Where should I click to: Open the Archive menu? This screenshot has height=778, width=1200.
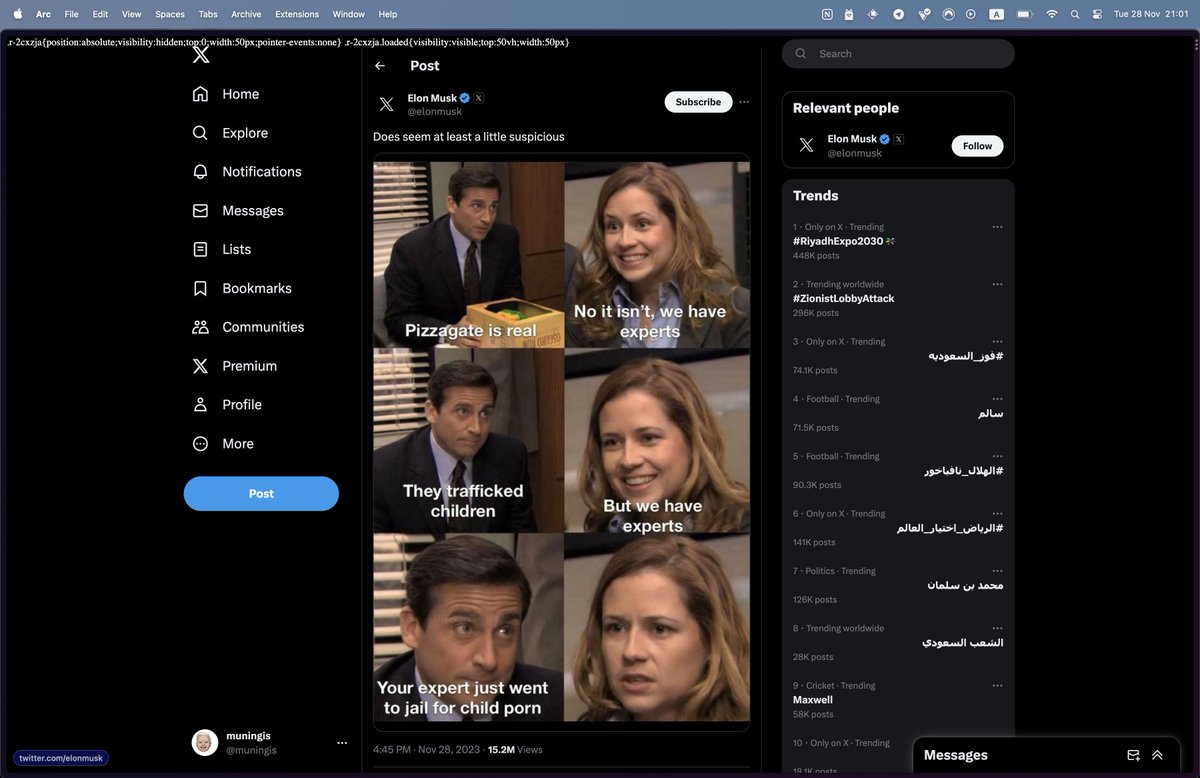tap(246, 14)
